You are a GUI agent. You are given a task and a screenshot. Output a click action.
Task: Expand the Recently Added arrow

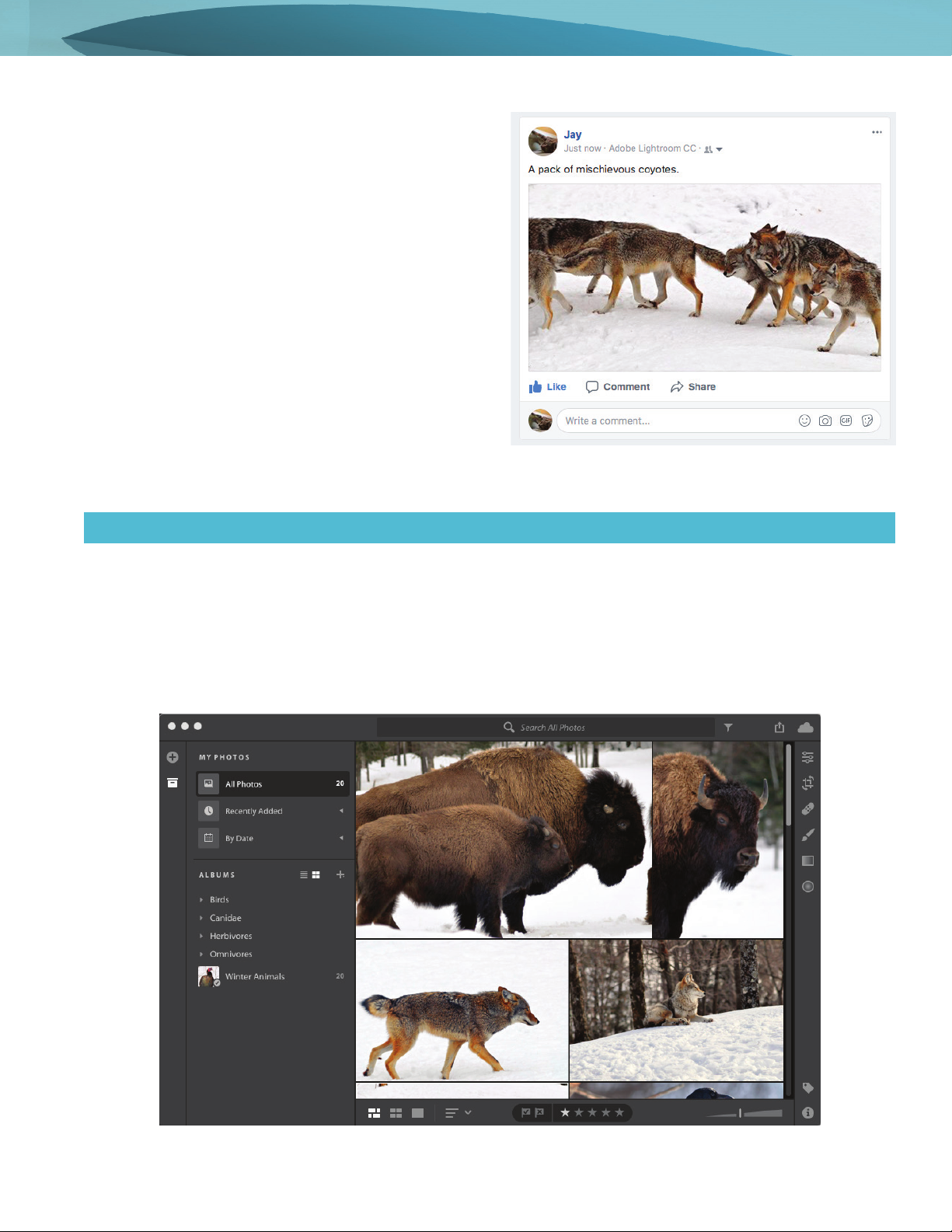click(x=341, y=811)
